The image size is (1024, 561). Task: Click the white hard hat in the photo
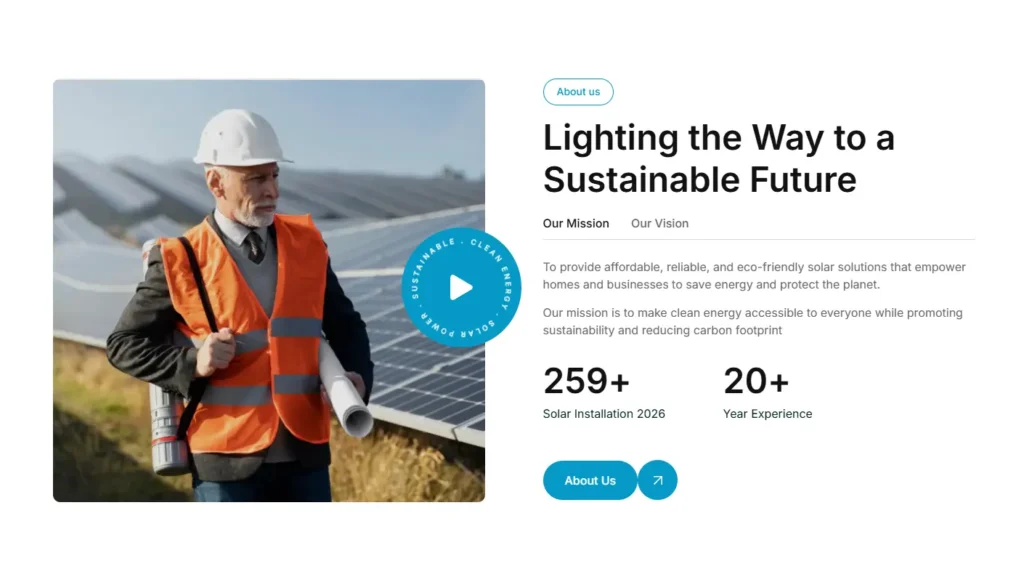[x=241, y=138]
